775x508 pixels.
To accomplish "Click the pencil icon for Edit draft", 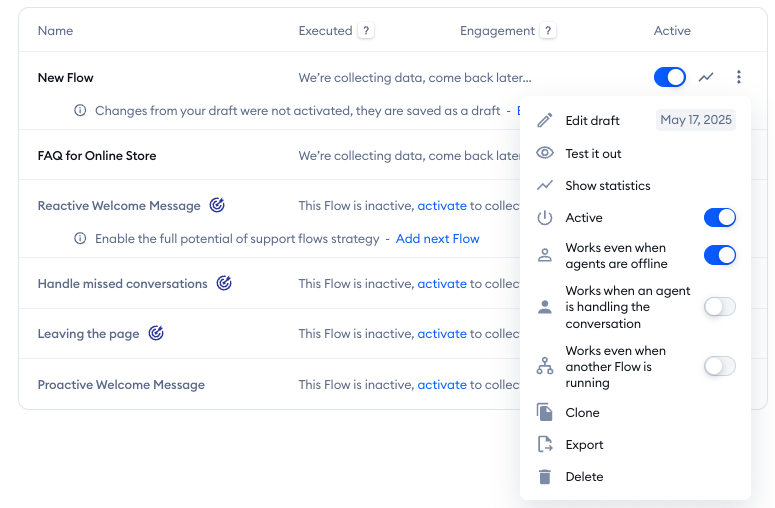I will coord(545,121).
